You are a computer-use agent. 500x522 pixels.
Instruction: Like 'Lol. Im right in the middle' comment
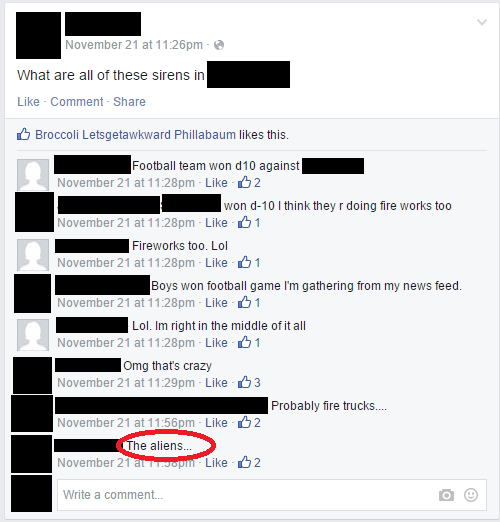coord(216,343)
